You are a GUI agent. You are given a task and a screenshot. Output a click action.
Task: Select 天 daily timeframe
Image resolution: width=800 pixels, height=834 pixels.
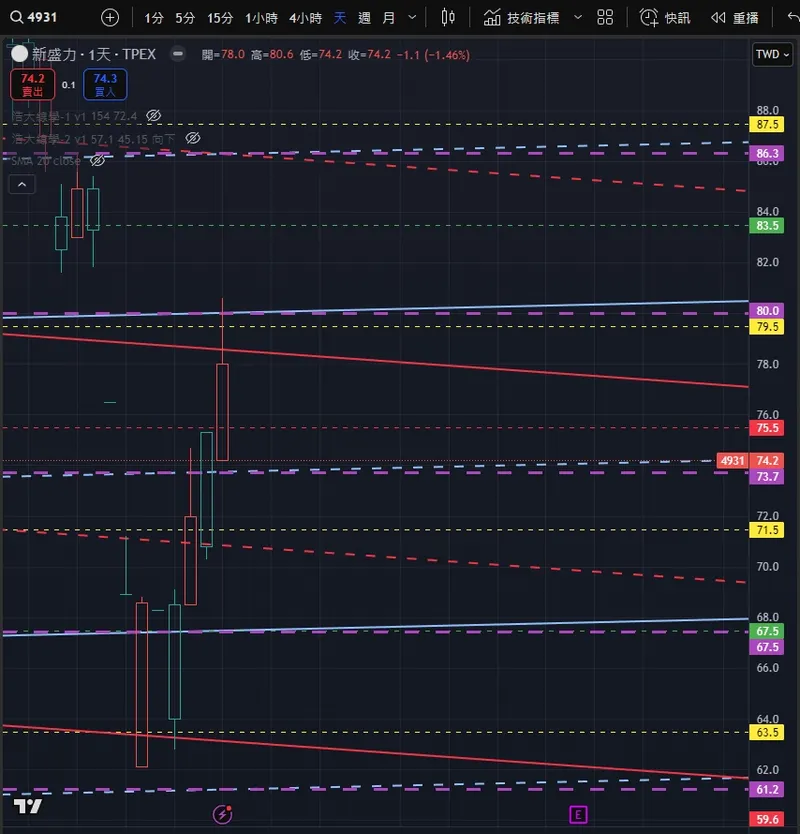tap(340, 18)
